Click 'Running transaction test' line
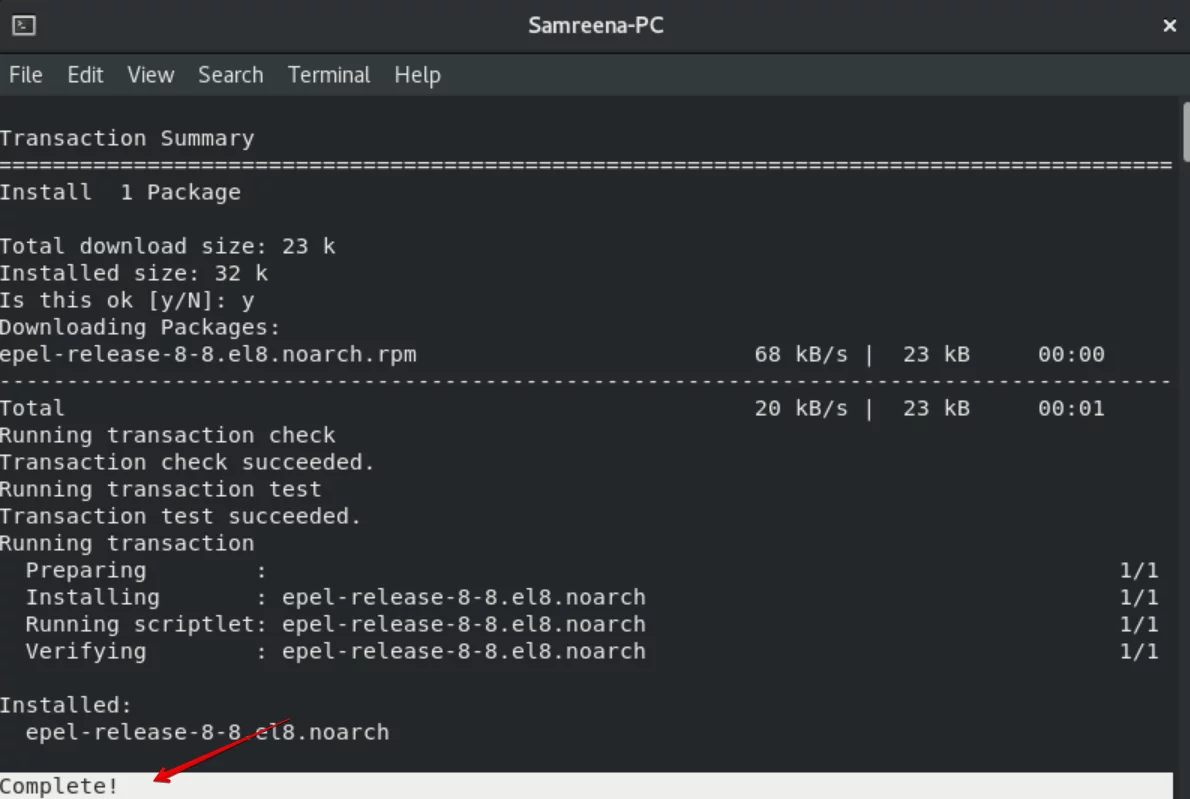Image resolution: width=1190 pixels, height=799 pixels. tap(160, 489)
